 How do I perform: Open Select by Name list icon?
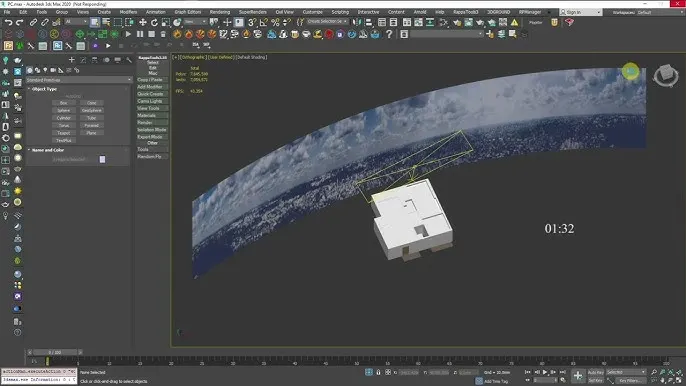click(x=106, y=22)
